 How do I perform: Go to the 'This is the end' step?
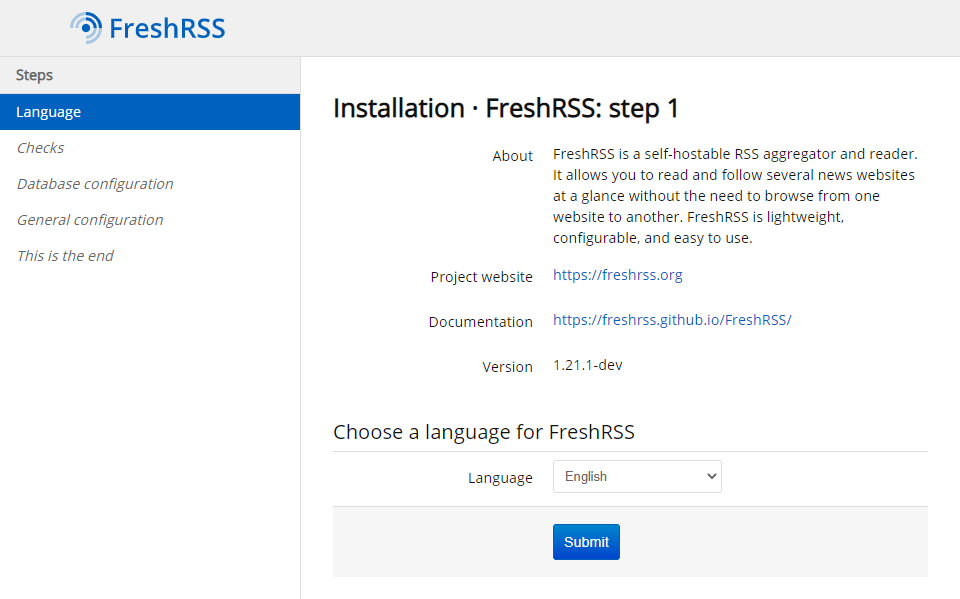[x=64, y=255]
